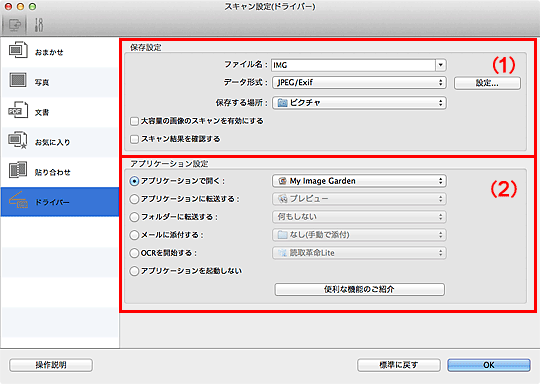Click the 保存設定 section heading

coord(146,48)
